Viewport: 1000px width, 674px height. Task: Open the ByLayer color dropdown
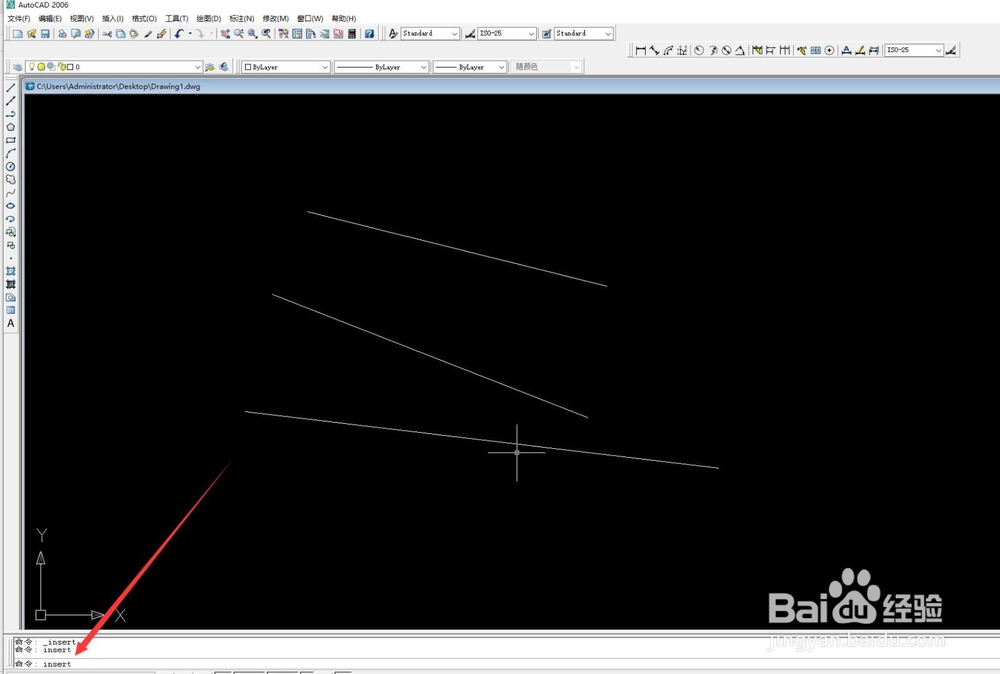pos(325,67)
